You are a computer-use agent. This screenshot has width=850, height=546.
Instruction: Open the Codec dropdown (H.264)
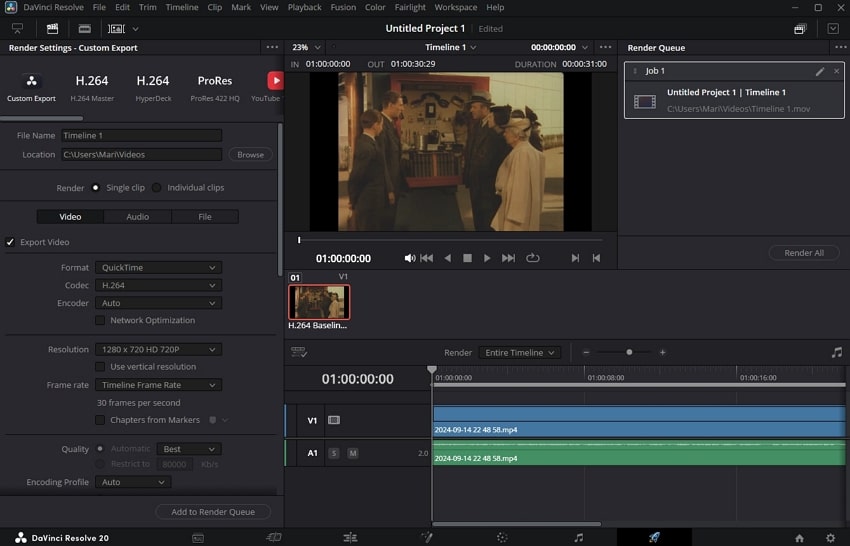point(158,285)
